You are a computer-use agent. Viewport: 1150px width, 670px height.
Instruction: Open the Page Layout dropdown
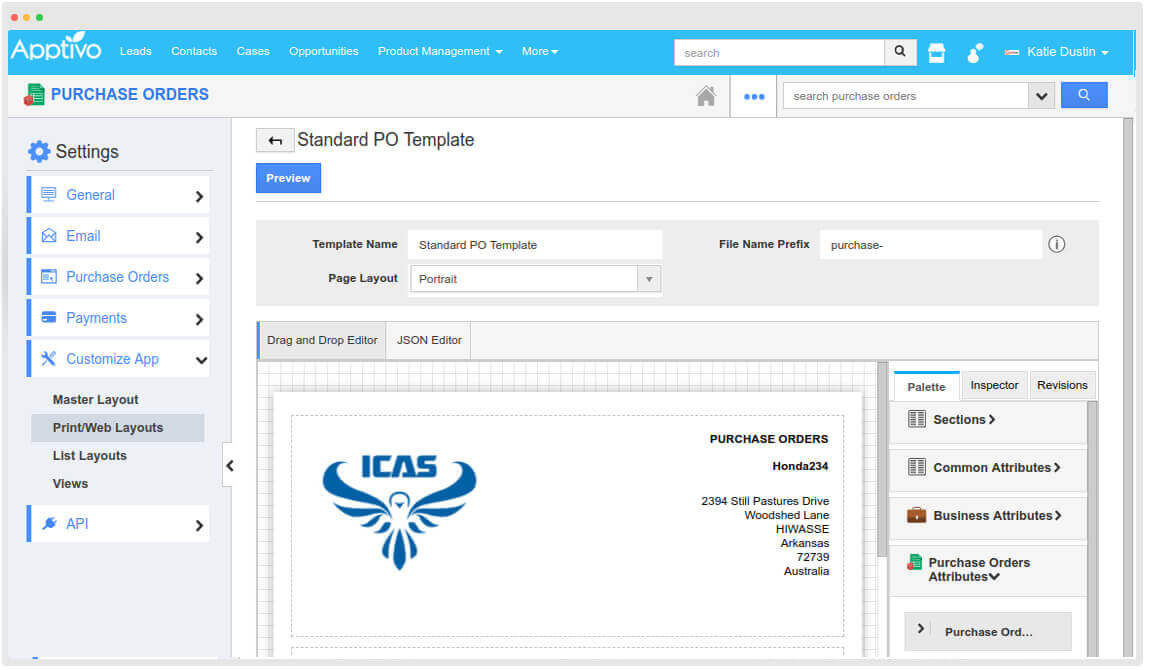(649, 278)
